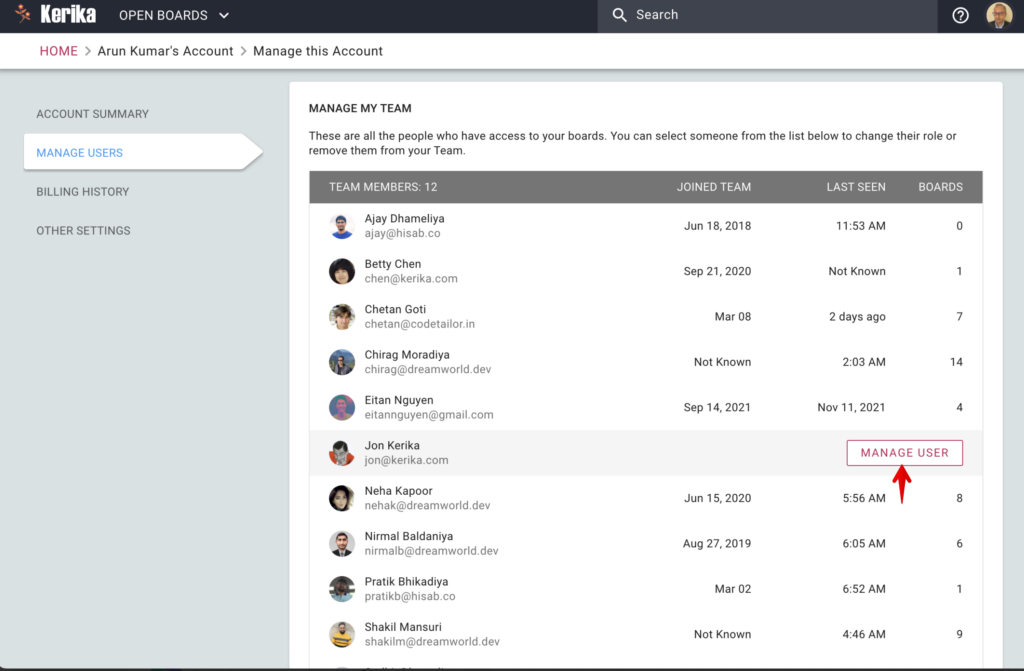The width and height of the screenshot is (1024, 671).
Task: Click Pratik Bhikadiya's avatar
Action: click(x=342, y=589)
